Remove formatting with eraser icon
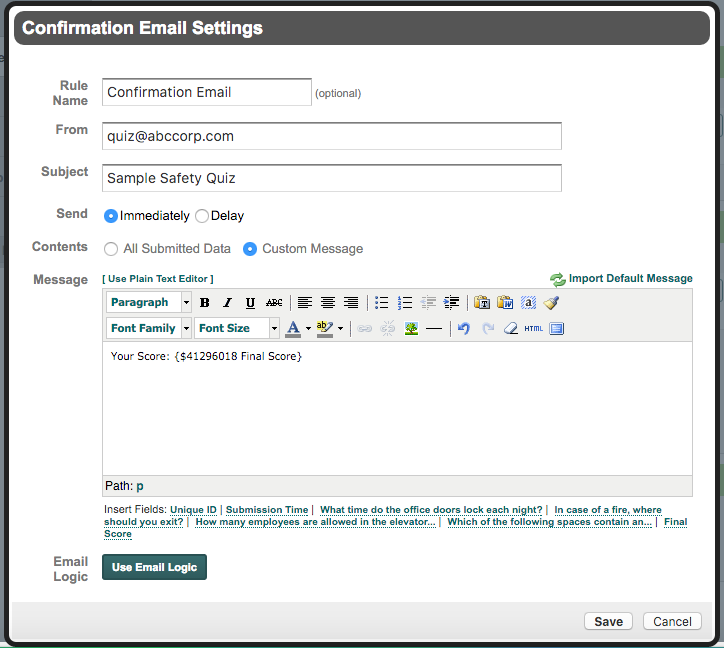The height and width of the screenshot is (648, 724). (511, 328)
